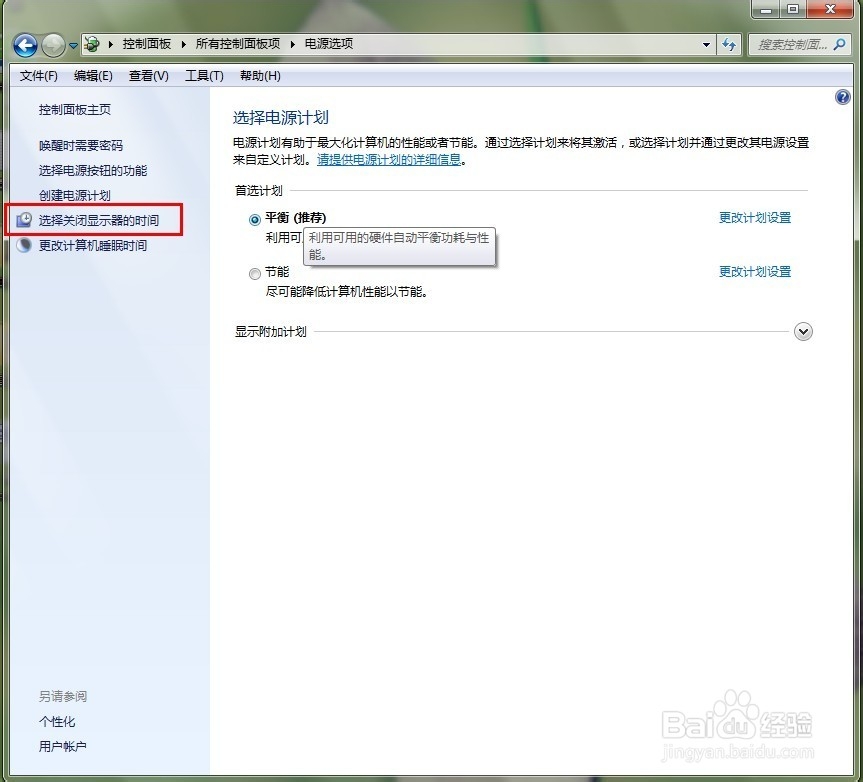Image resolution: width=863 pixels, height=782 pixels.
Task: Select the 节能 power plan radio button
Action: [x=254, y=274]
